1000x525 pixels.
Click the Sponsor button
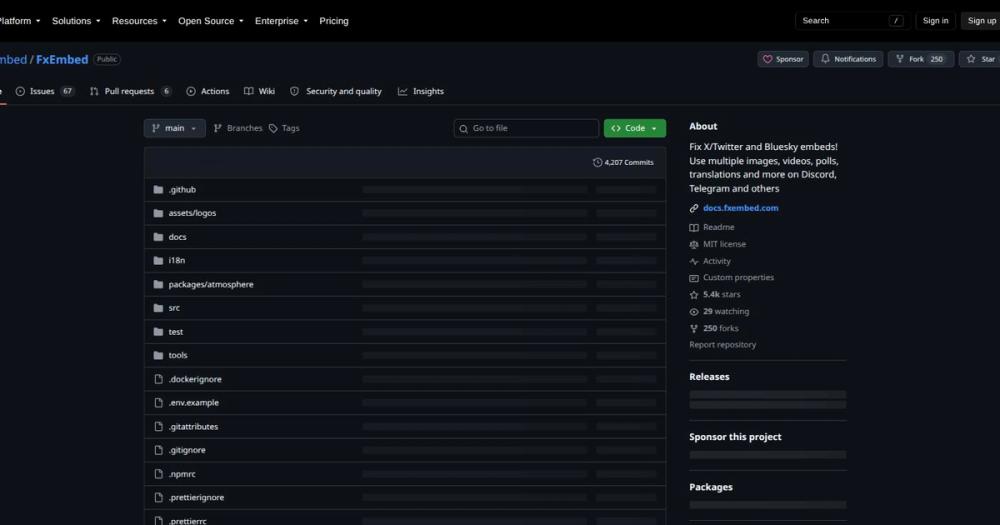coord(783,59)
